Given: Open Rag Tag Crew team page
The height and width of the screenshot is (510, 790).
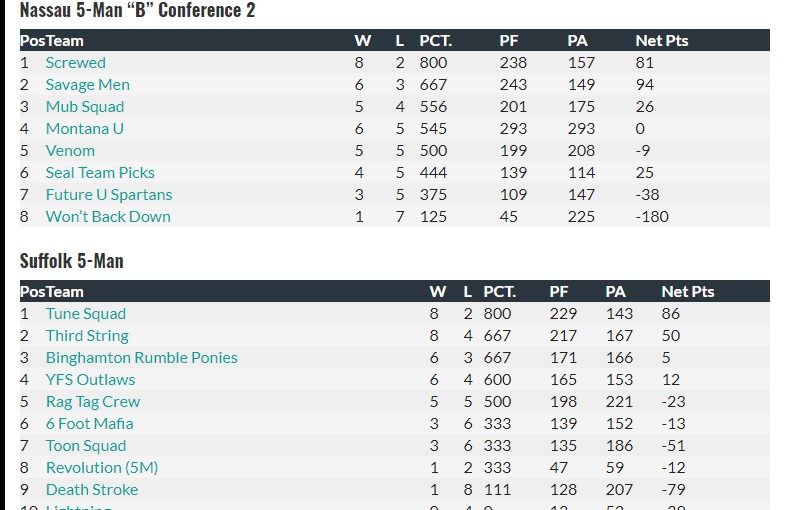Looking at the screenshot, I should coord(93,401).
